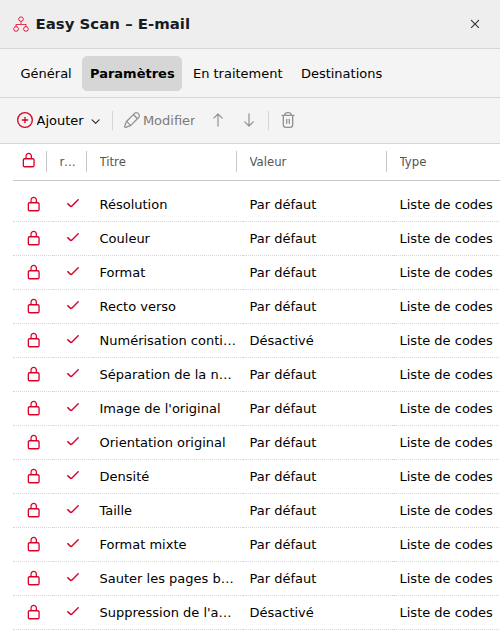500x638 pixels.
Task: Toggle the checkmark in Couleur row
Action: point(73,237)
